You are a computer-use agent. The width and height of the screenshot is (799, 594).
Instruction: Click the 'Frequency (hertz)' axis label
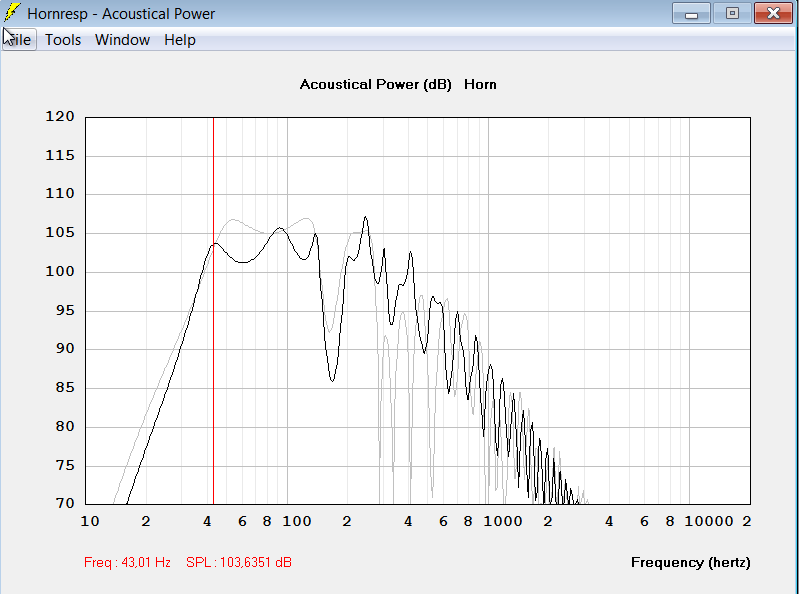pyautogui.click(x=690, y=562)
